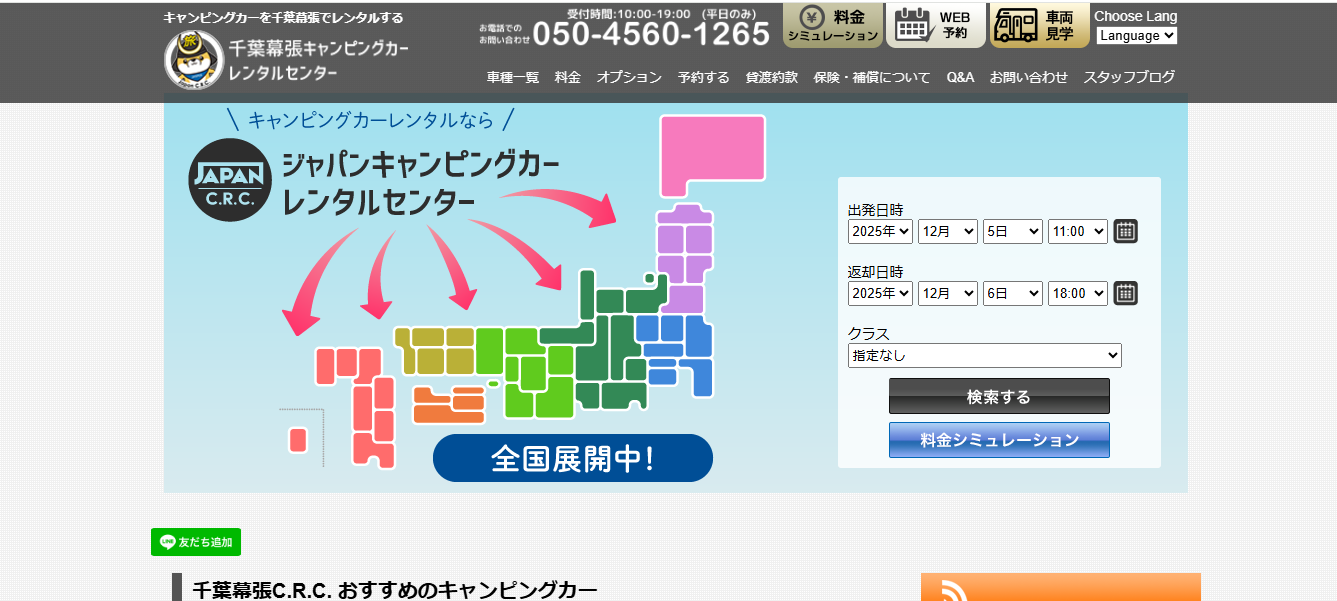The image size is (1337, 601).
Task: Select the pink Hokkaido region on map
Action: (711, 155)
